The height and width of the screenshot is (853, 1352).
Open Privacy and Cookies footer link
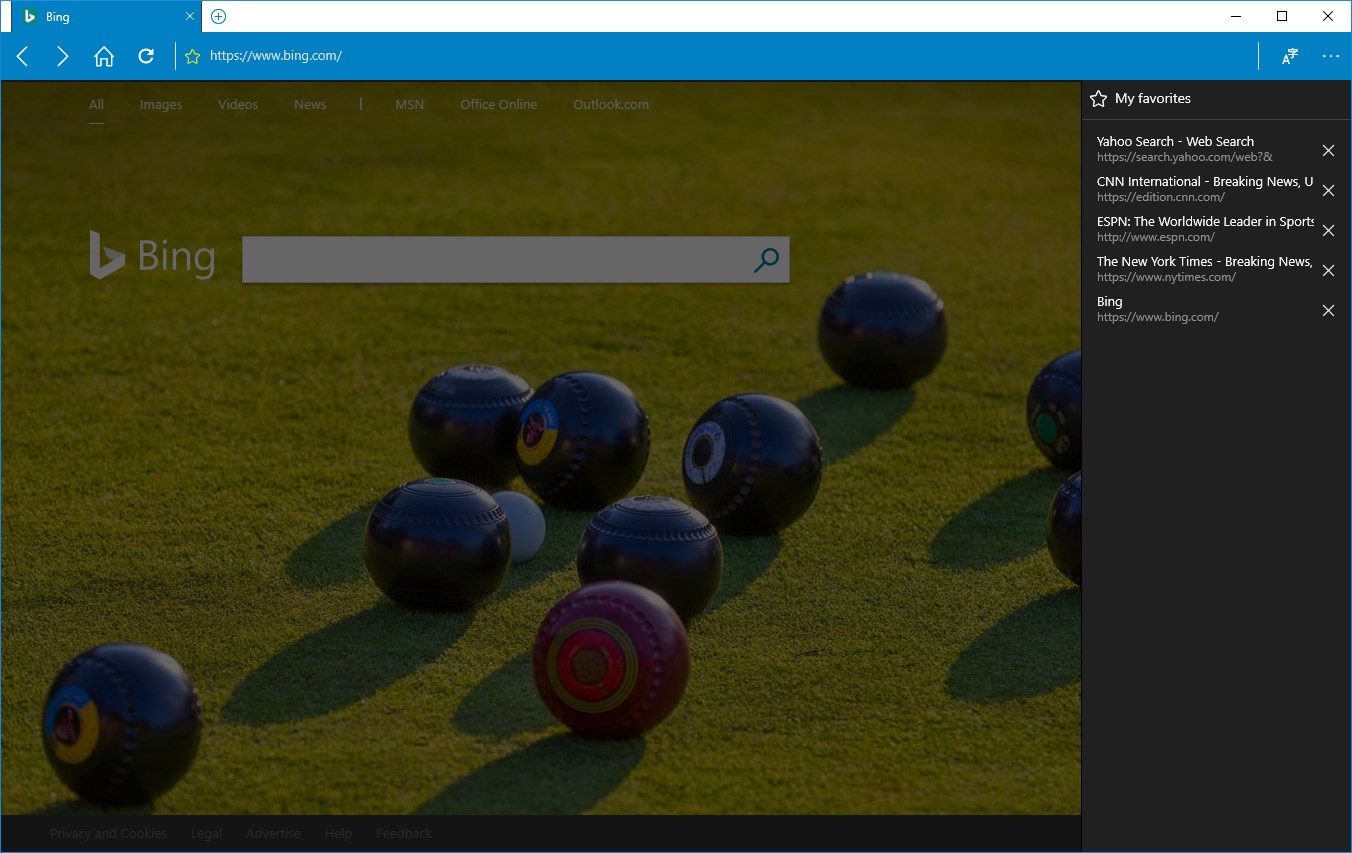pos(108,833)
